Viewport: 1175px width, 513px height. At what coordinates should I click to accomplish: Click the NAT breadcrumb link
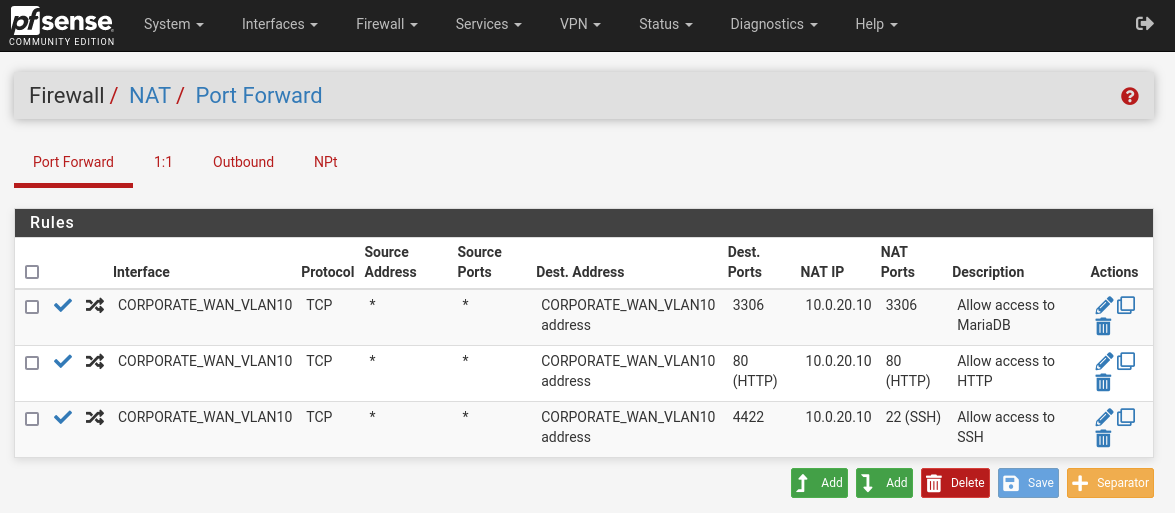(150, 96)
